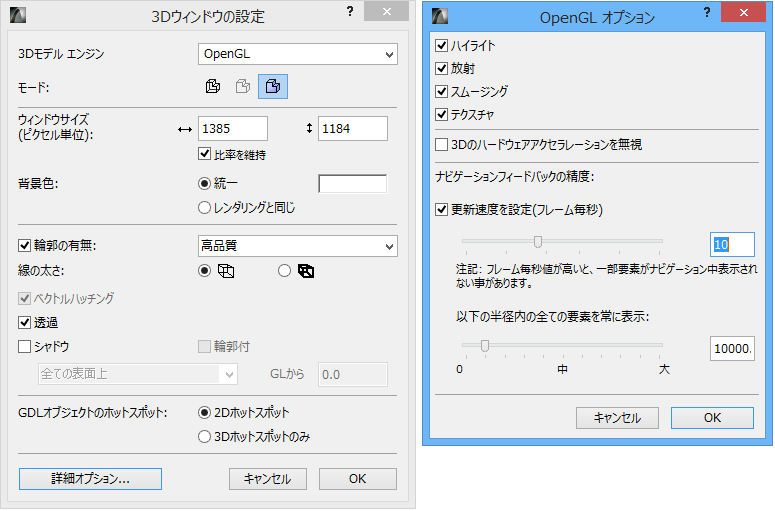The image size is (775, 511).
Task: Click the white background color swatch
Action: (x=353, y=184)
